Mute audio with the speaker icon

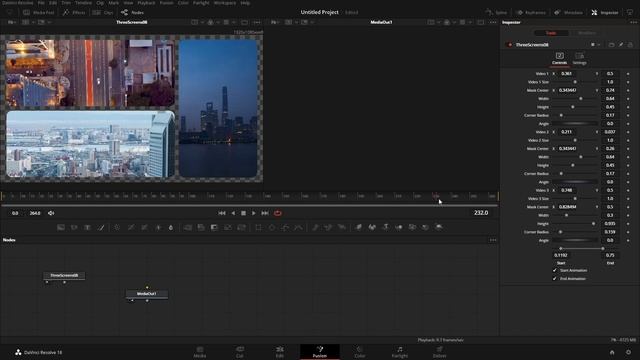coord(51,213)
